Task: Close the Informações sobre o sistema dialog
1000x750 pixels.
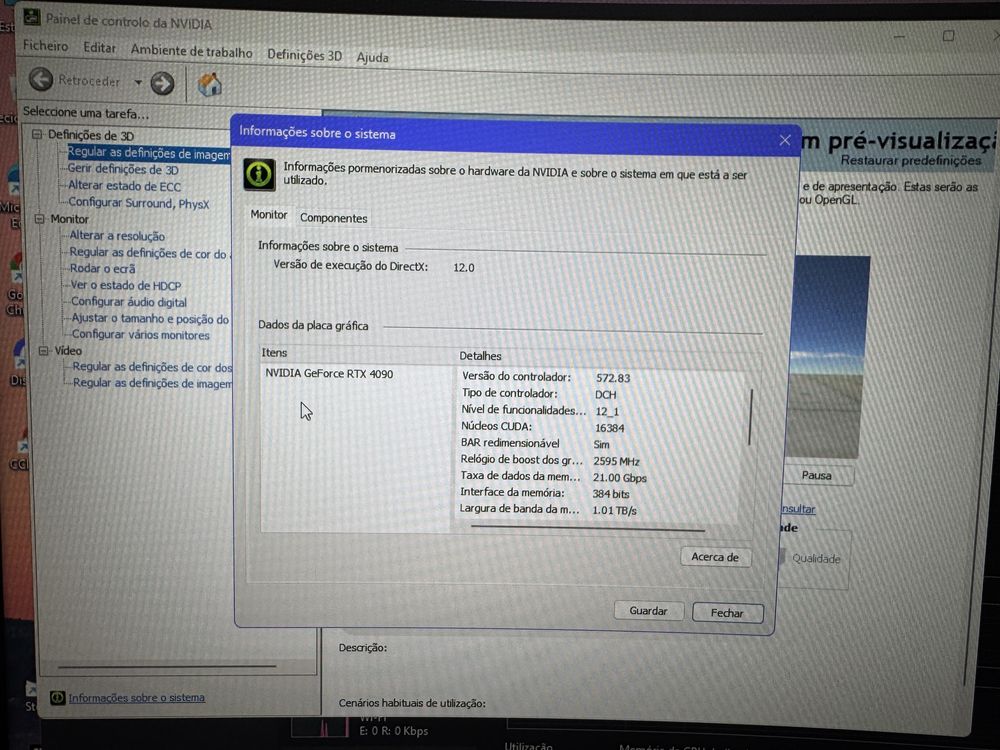Action: (x=785, y=140)
